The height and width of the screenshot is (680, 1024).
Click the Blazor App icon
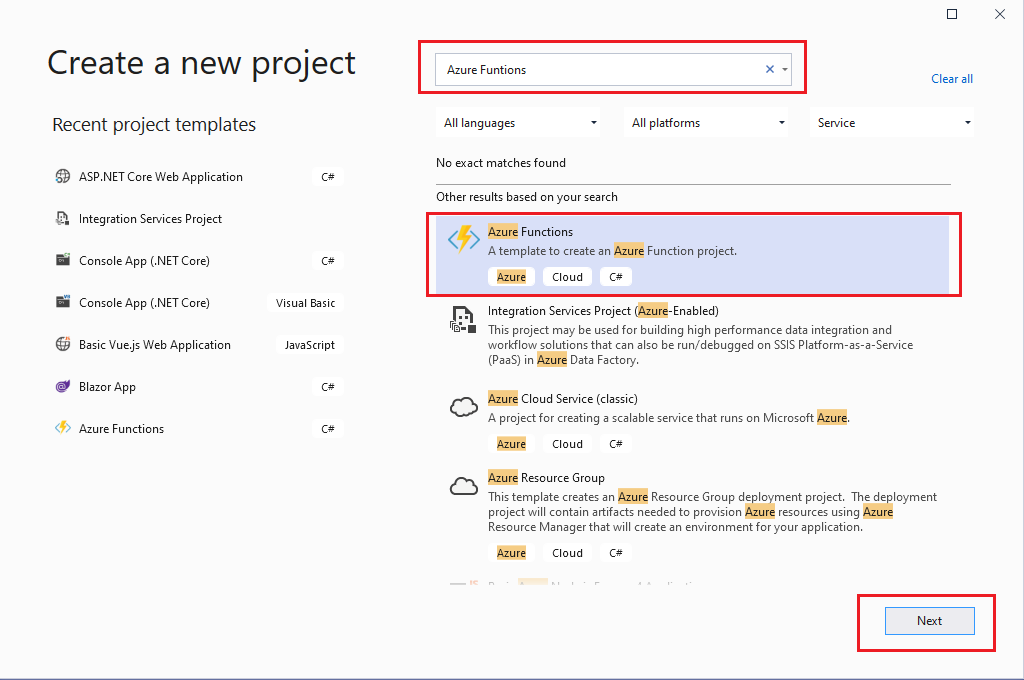tap(62, 386)
